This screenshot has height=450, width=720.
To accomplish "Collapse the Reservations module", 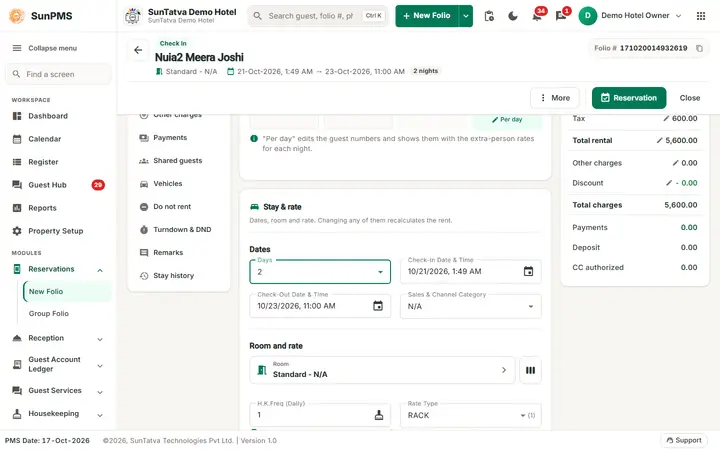I will [x=100, y=270].
